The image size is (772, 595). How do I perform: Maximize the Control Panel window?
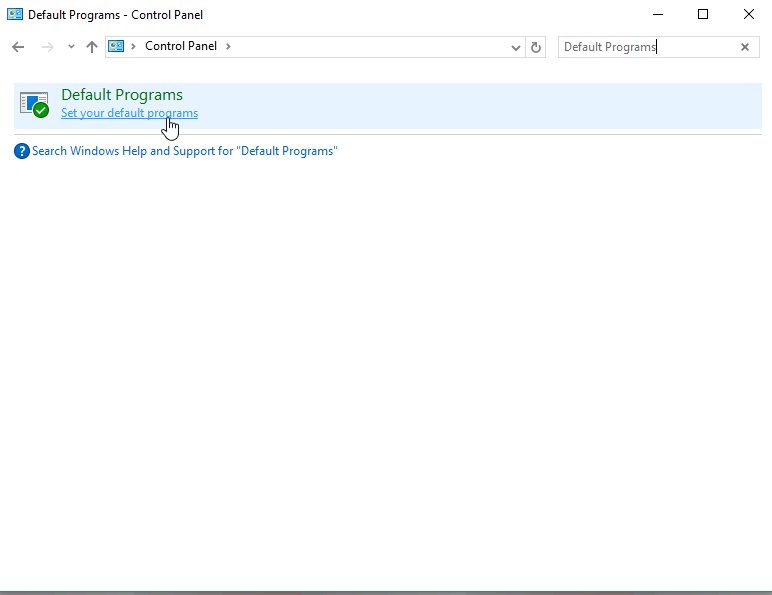(x=703, y=14)
